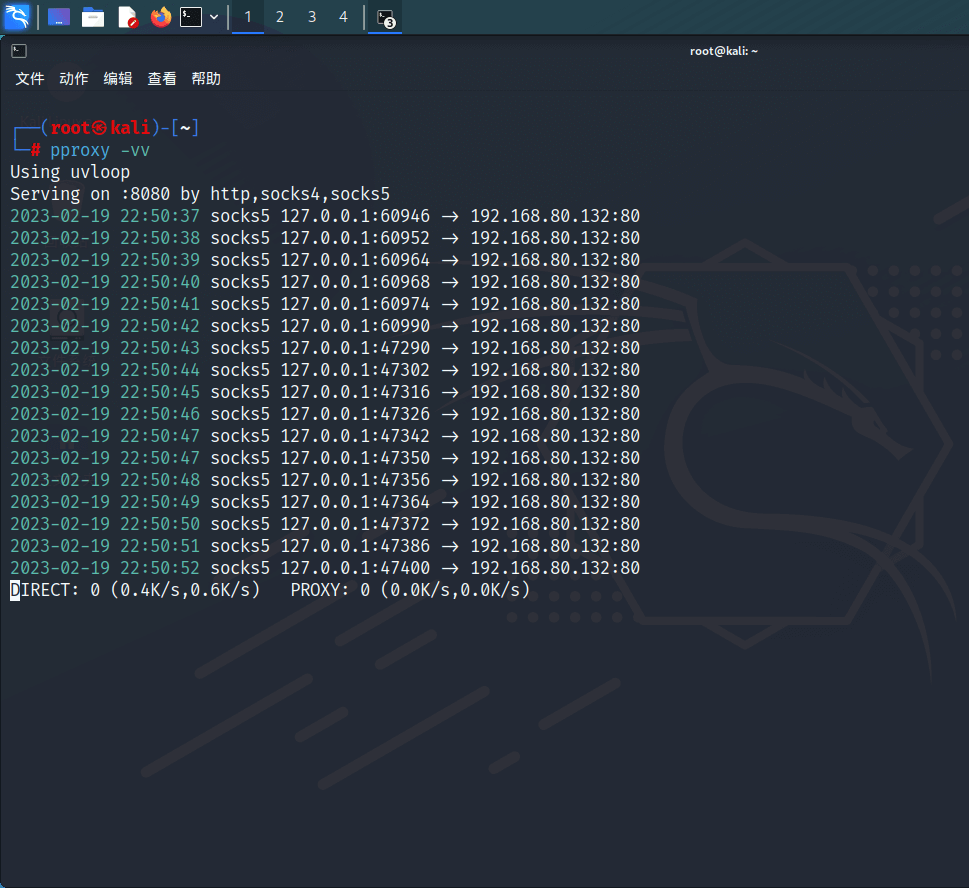Open the 文件 (File) menu
This screenshot has height=888, width=969.
(x=30, y=79)
